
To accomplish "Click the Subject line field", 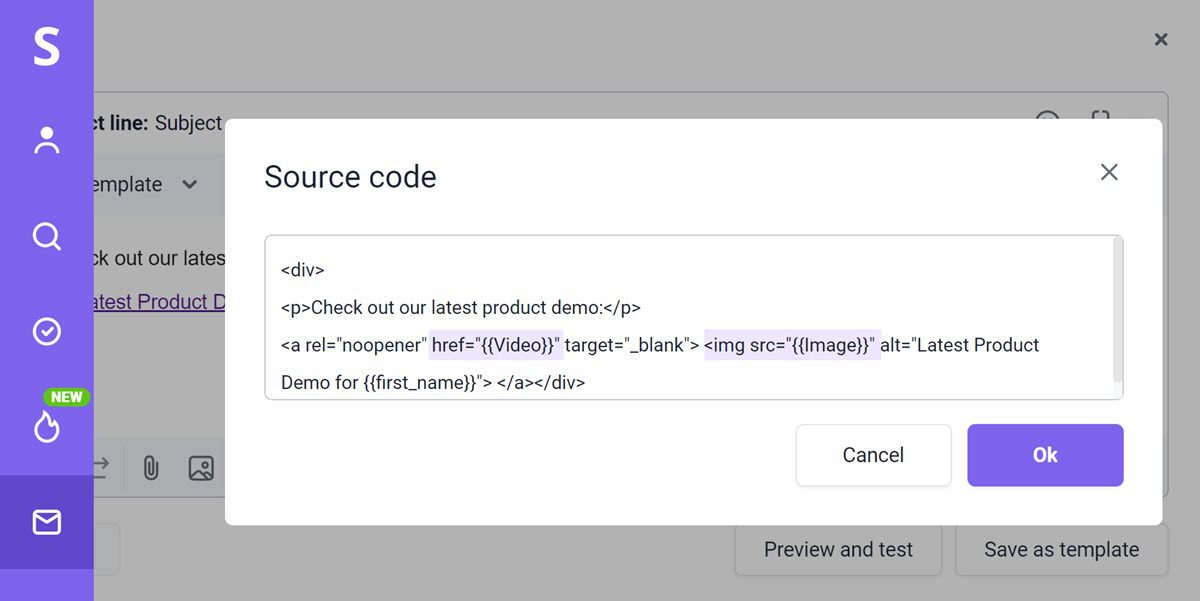I will tap(188, 123).
